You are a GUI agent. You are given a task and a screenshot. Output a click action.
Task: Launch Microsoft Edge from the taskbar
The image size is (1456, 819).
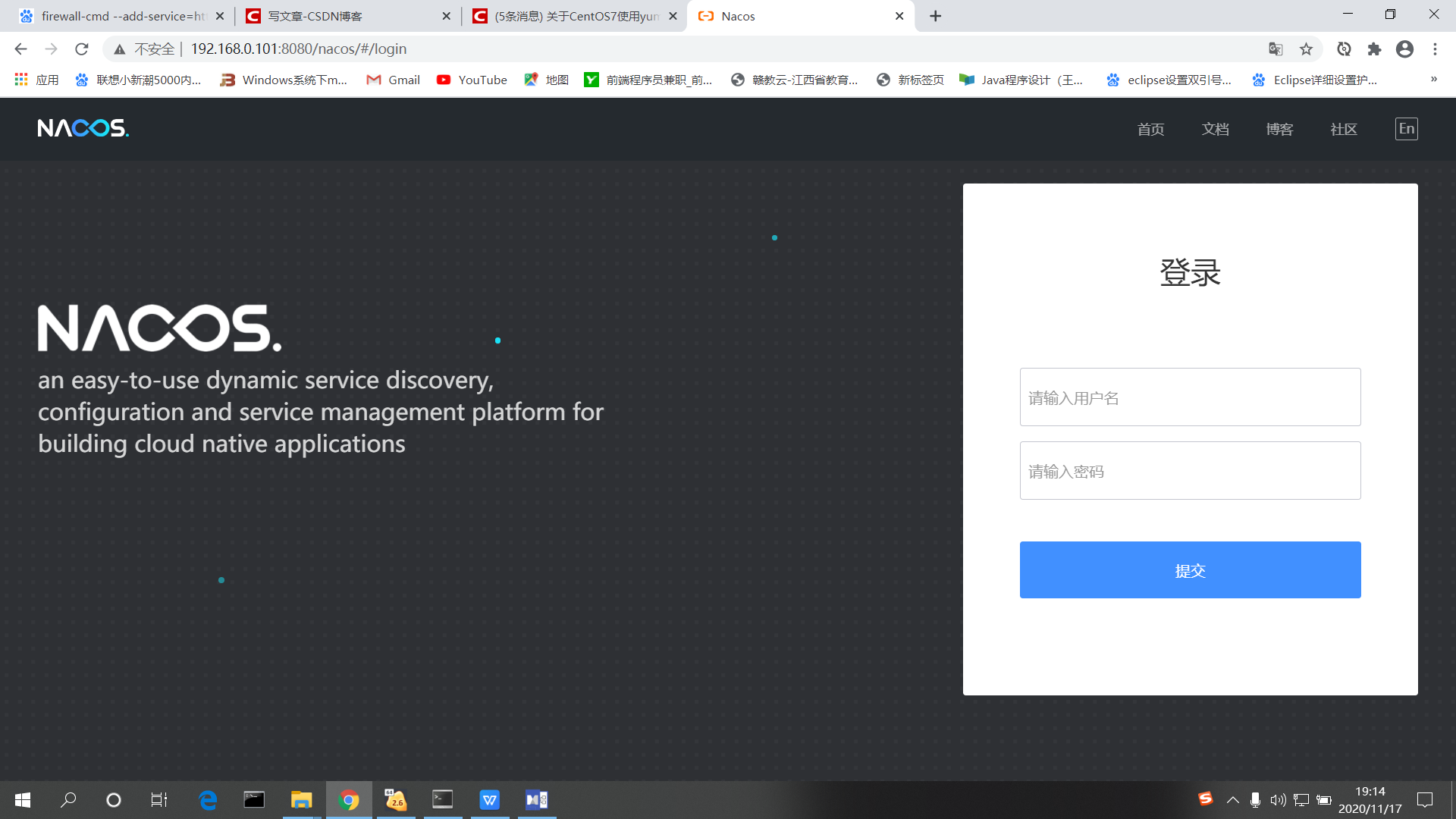point(207,800)
